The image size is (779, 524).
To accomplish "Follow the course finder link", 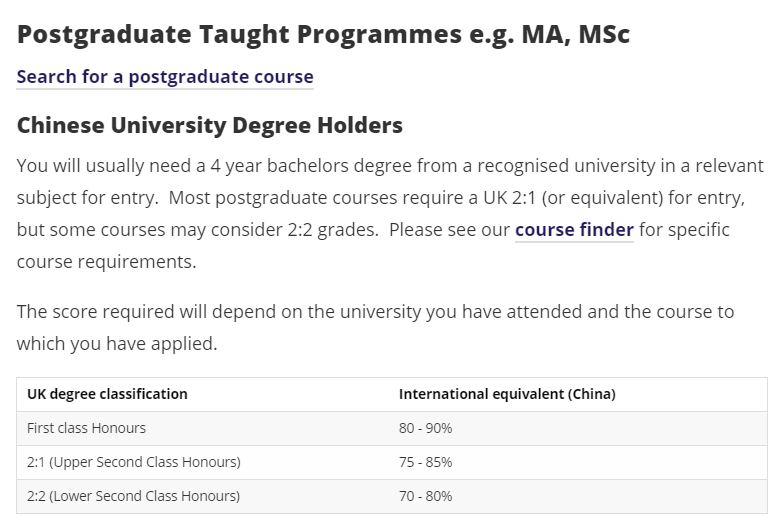I will coord(574,230).
